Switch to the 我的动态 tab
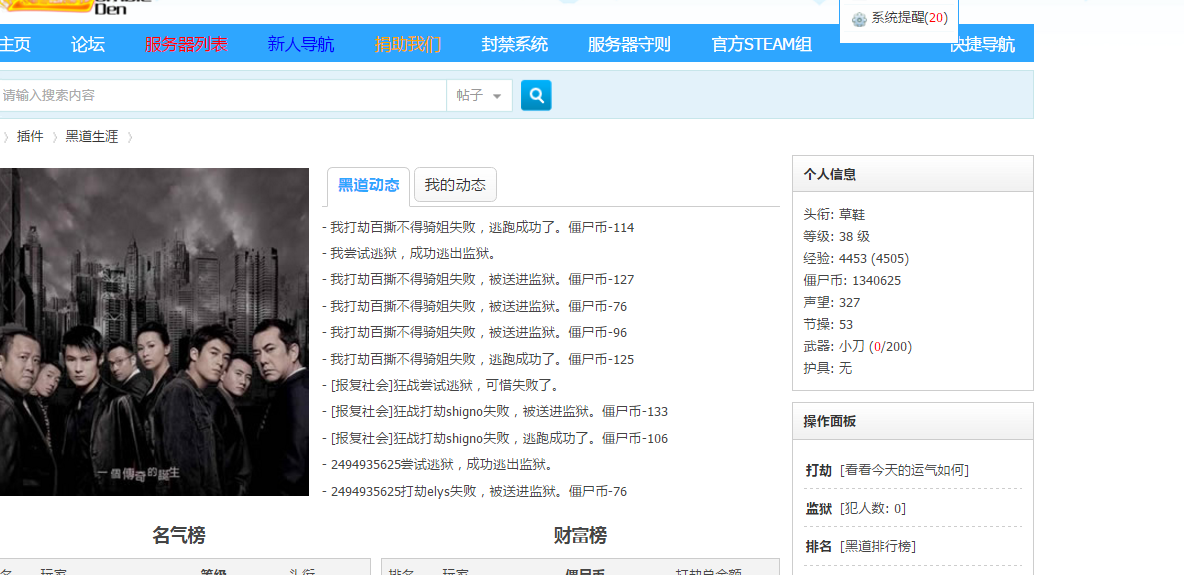The height and width of the screenshot is (575, 1184). point(455,185)
